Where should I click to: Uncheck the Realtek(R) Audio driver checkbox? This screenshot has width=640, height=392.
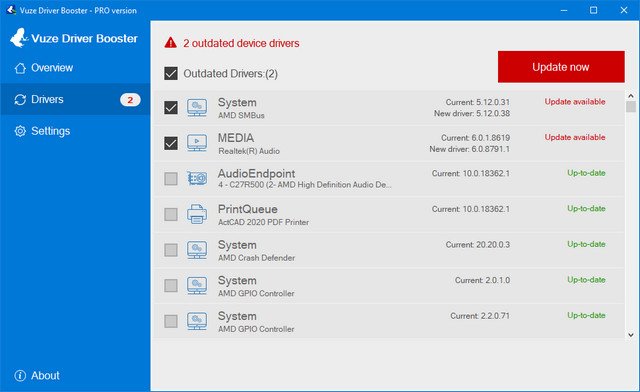pyautogui.click(x=171, y=143)
